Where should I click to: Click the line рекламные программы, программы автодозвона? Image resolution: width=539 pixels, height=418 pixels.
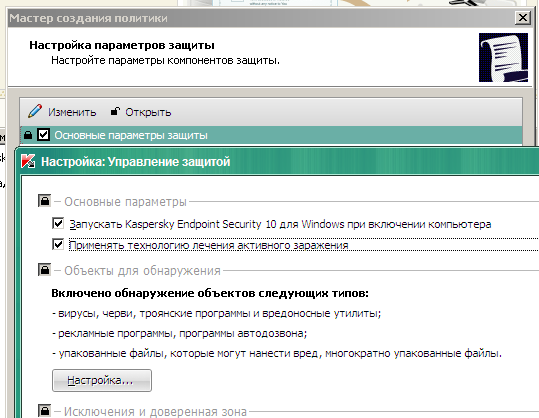[179, 333]
